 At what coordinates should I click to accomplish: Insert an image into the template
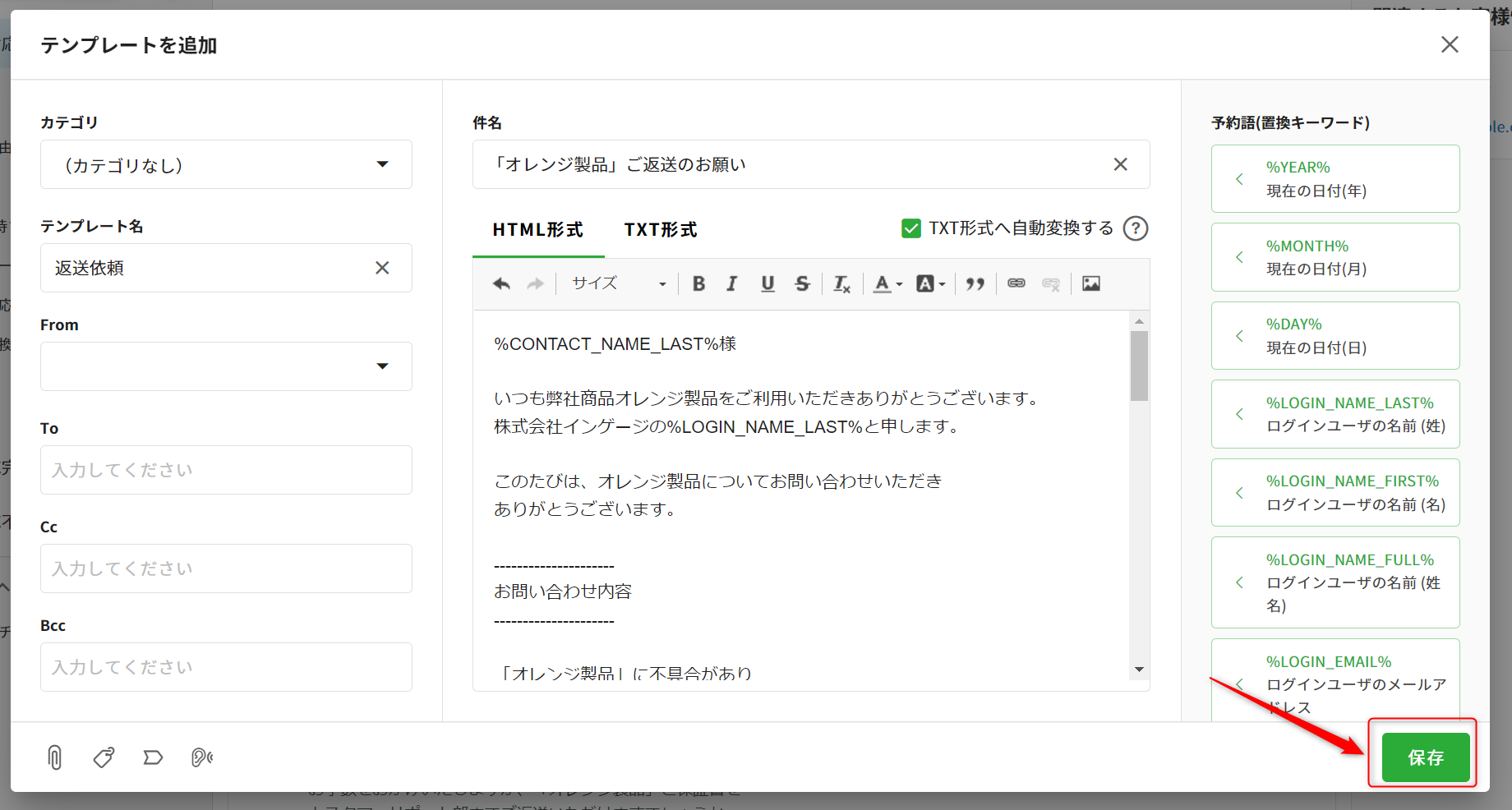pyautogui.click(x=1090, y=283)
